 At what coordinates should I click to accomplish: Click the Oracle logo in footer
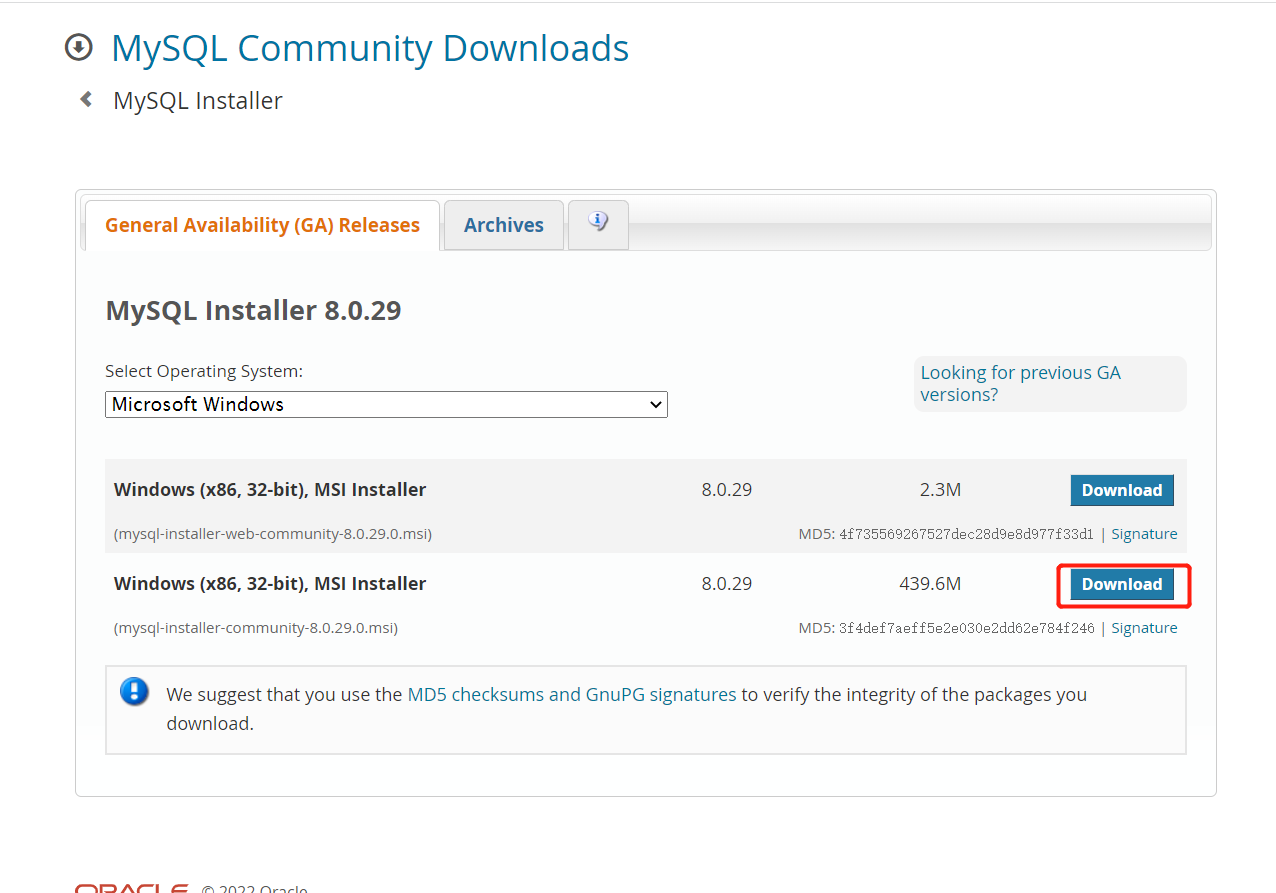(132, 888)
